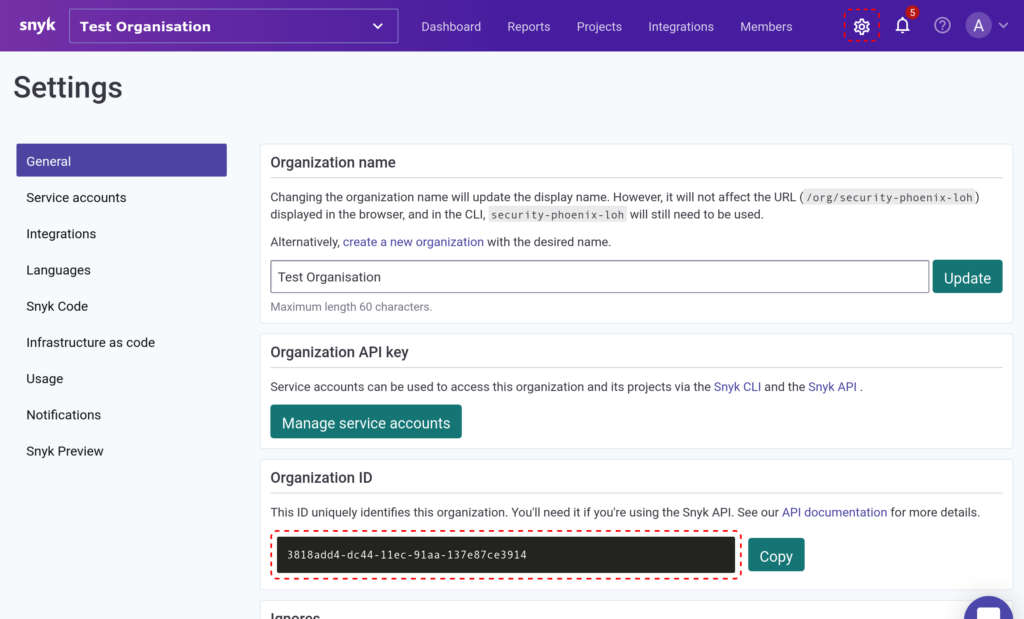Follow the create a new organization link
The width and height of the screenshot is (1024, 619).
click(x=413, y=242)
